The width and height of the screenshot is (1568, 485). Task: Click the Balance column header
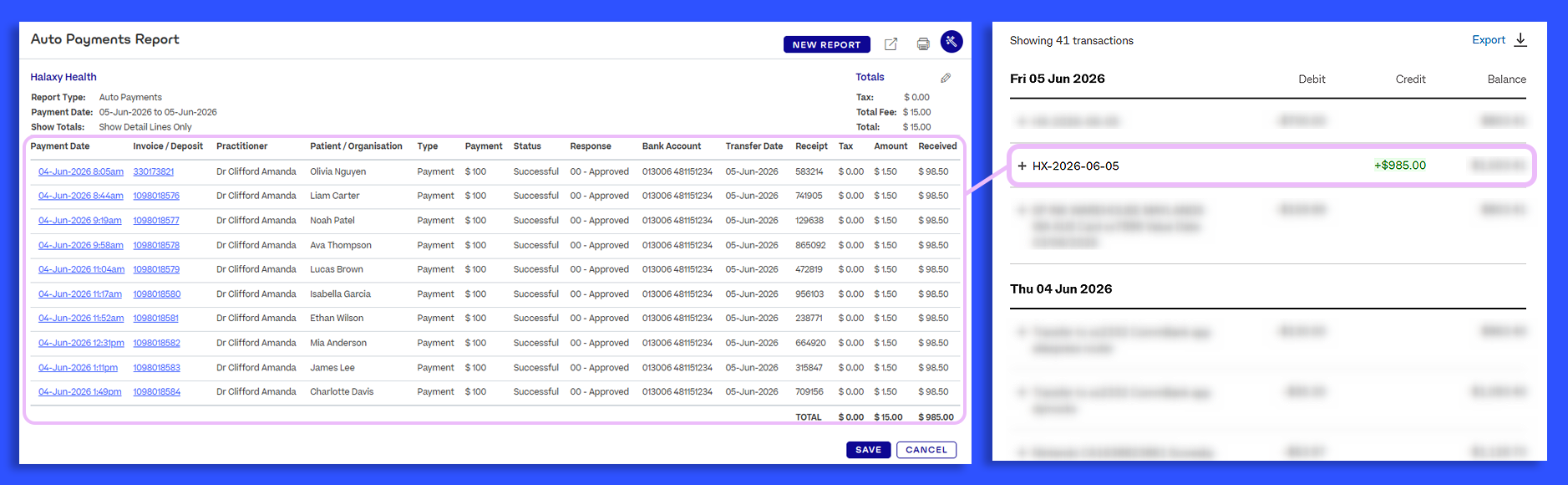click(x=1506, y=79)
